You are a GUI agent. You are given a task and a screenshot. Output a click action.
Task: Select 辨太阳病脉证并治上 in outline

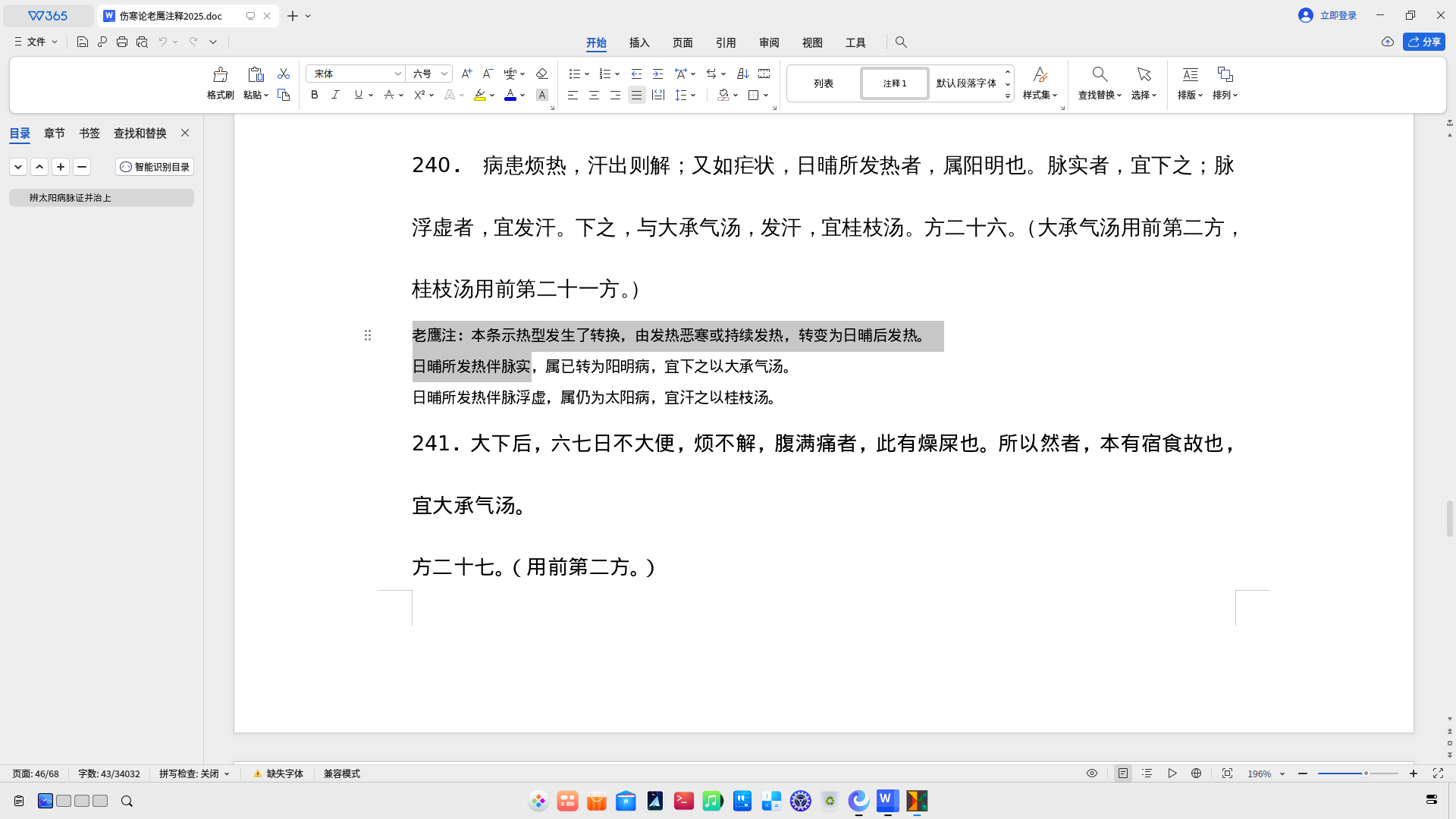(102, 198)
